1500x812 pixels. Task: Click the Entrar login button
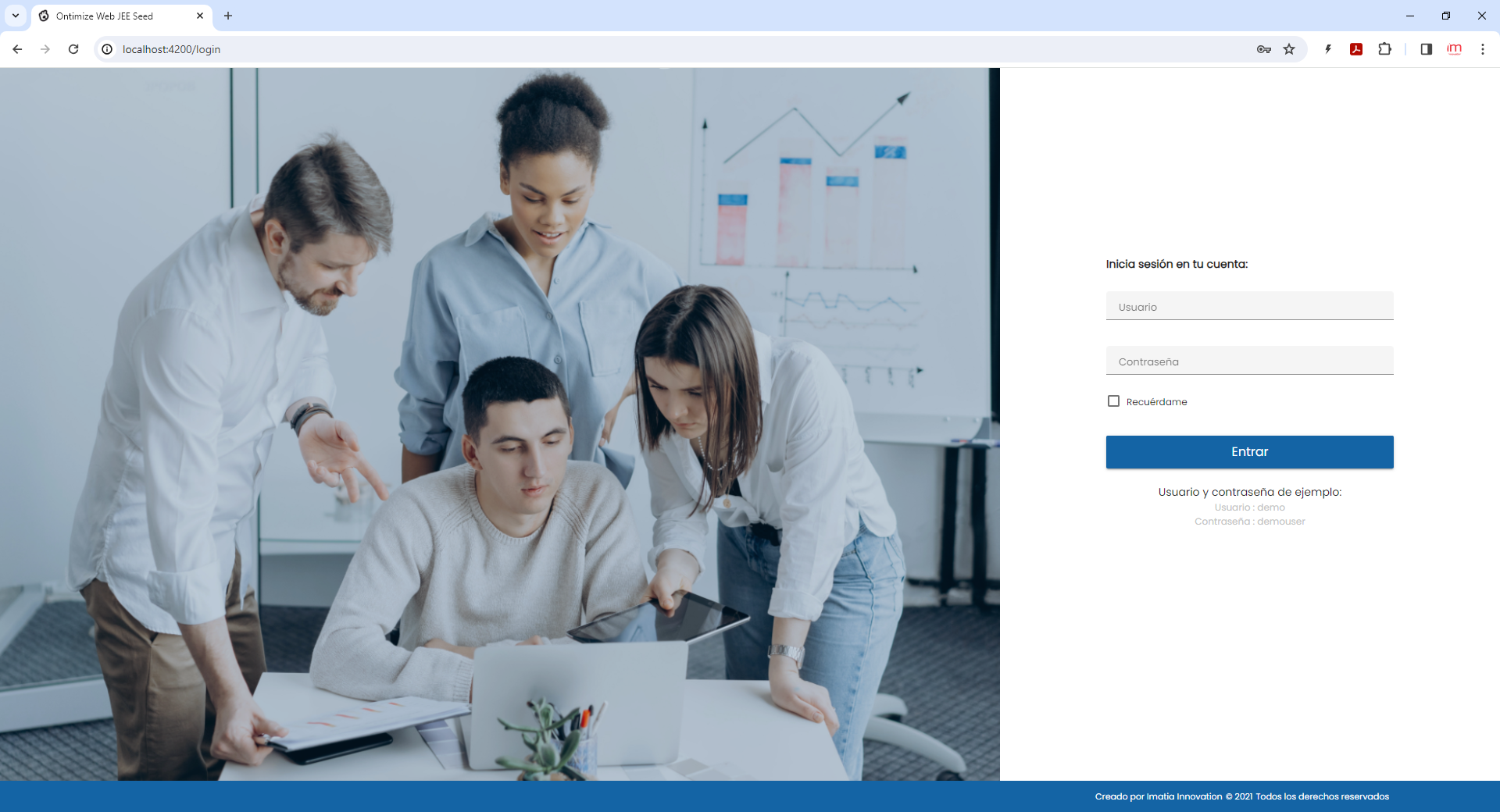[1249, 452]
